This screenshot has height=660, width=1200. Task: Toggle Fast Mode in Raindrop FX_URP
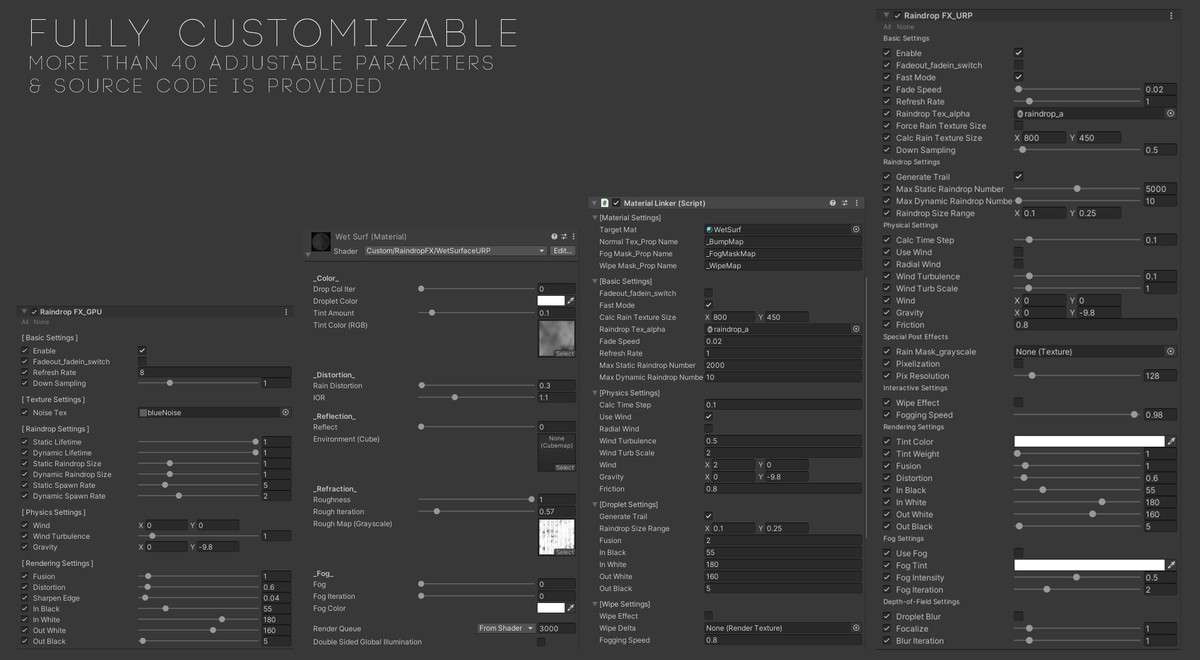(1018, 77)
